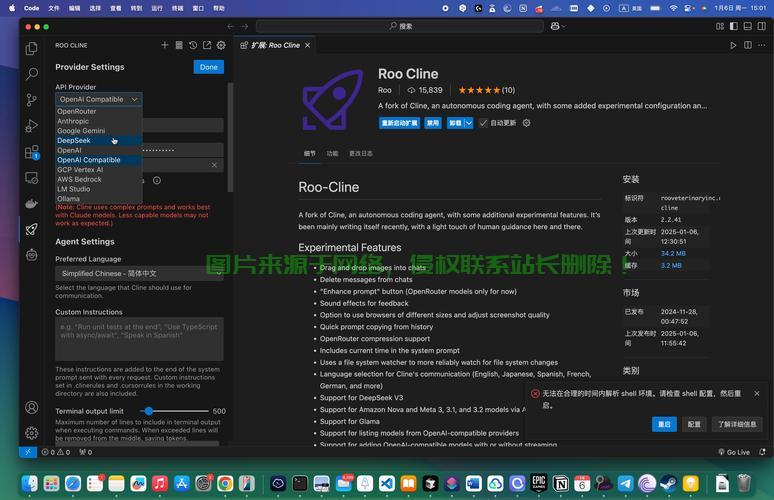Click 重启 in the shell error notification
This screenshot has width=774, height=500.
point(664,424)
